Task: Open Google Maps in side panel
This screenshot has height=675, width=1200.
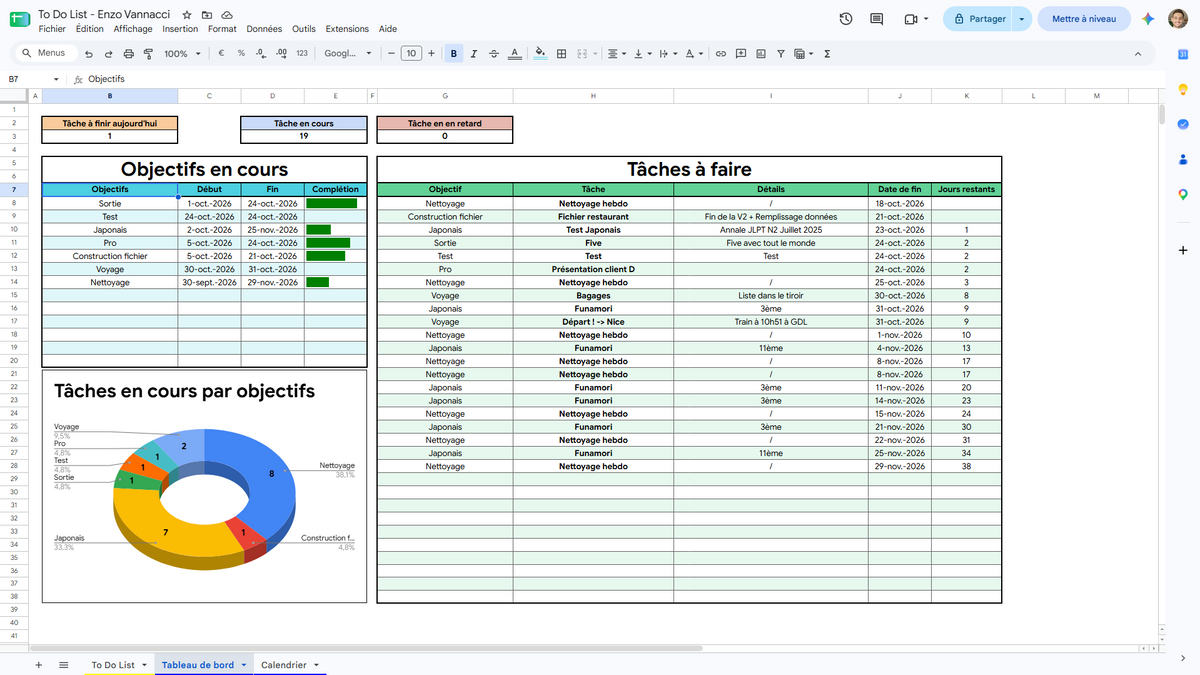Action: (1182, 194)
